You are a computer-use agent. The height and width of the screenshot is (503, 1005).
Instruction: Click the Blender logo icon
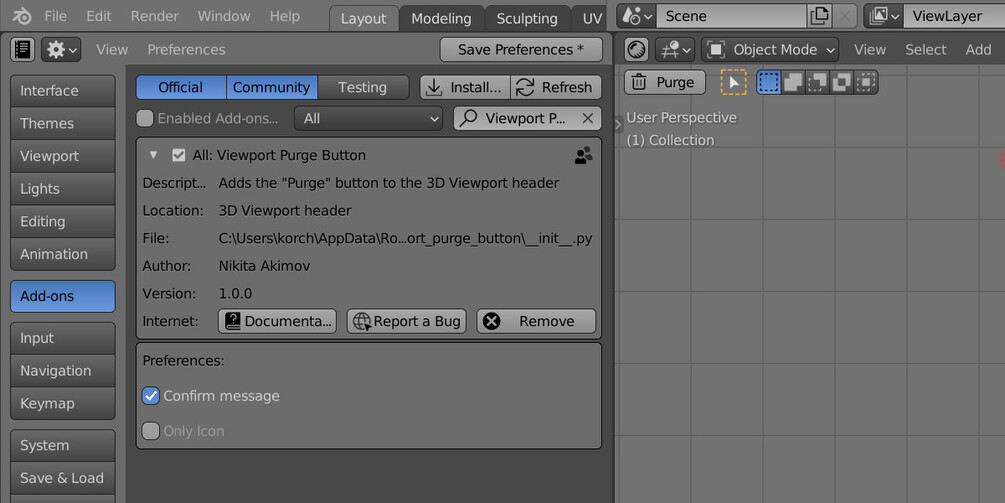22,16
